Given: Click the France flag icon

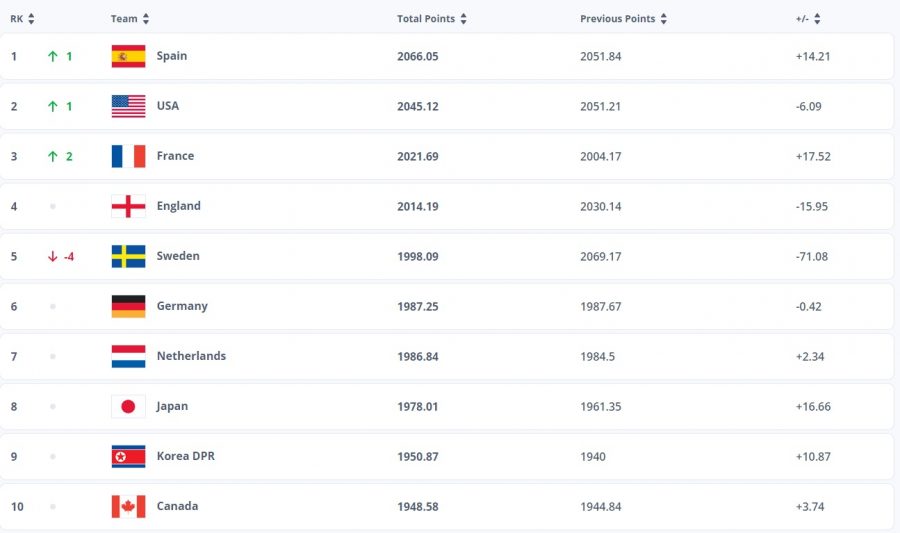Looking at the screenshot, I should 128,156.
